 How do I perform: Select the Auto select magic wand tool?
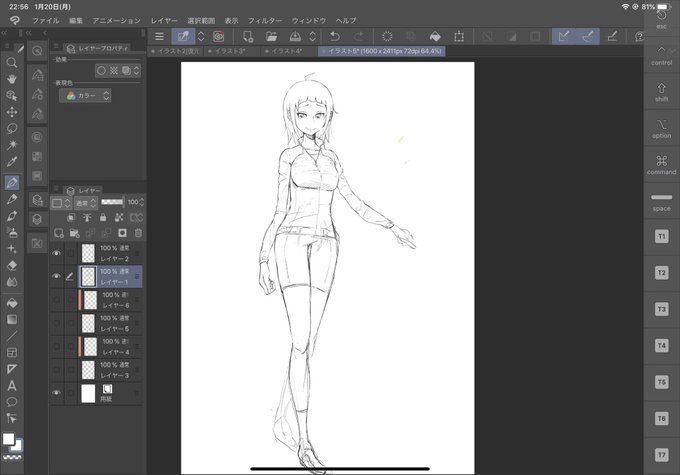click(12, 145)
